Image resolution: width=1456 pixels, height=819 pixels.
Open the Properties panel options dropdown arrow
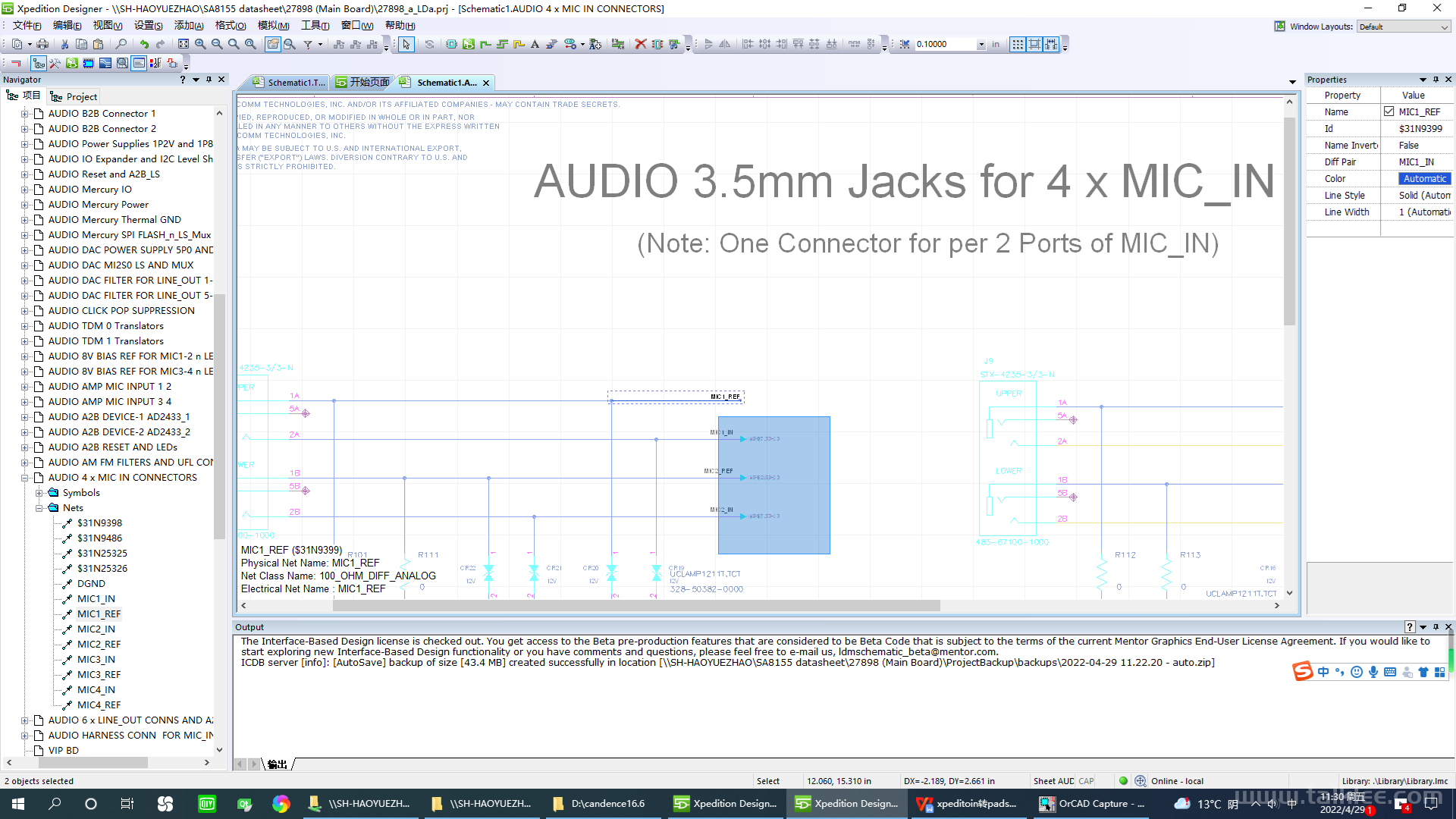click(x=1423, y=80)
